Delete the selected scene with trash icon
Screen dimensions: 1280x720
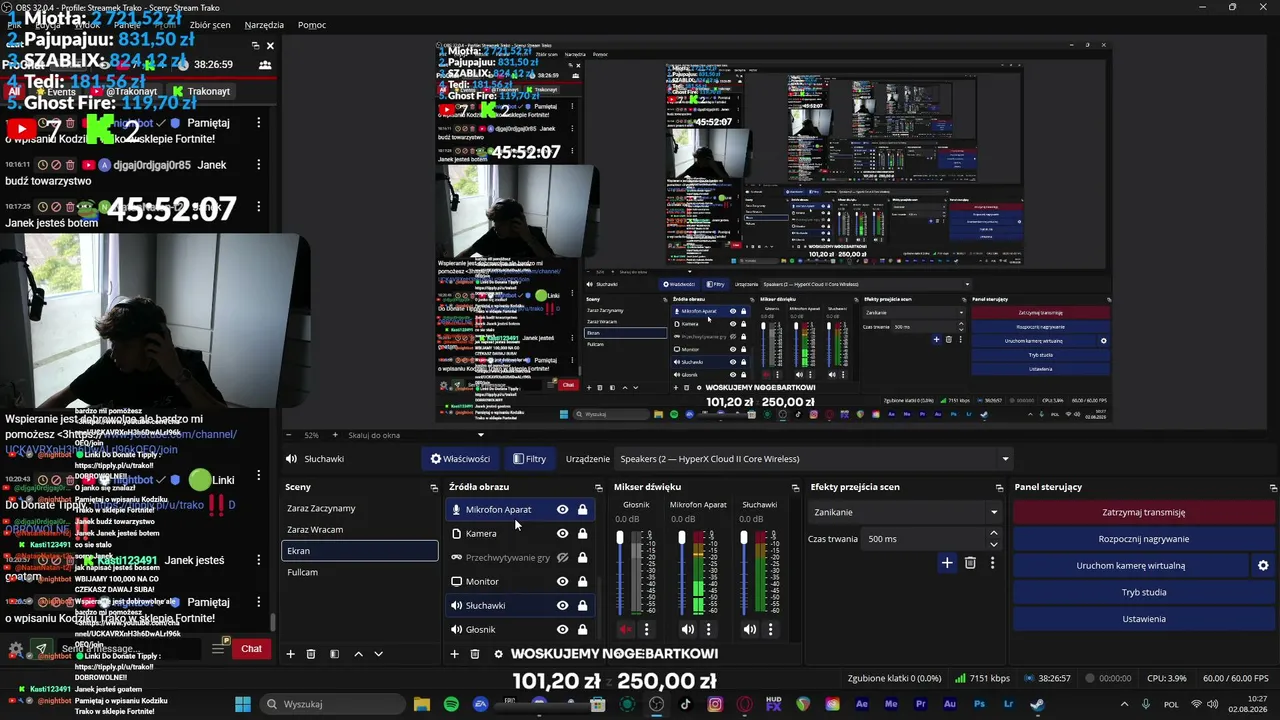[x=311, y=654]
